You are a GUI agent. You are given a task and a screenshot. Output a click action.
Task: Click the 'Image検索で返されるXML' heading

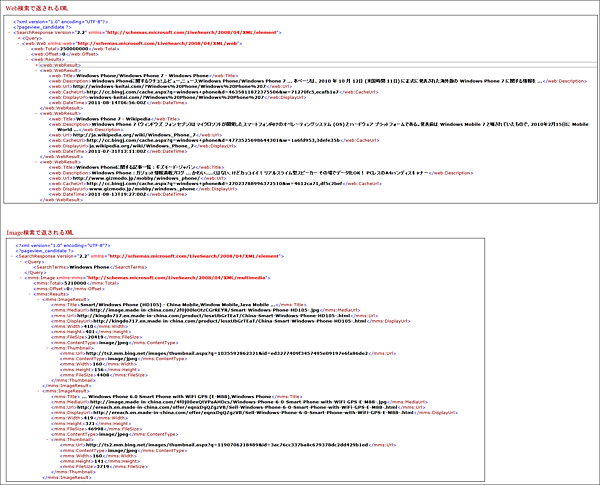pyautogui.click(x=42, y=231)
